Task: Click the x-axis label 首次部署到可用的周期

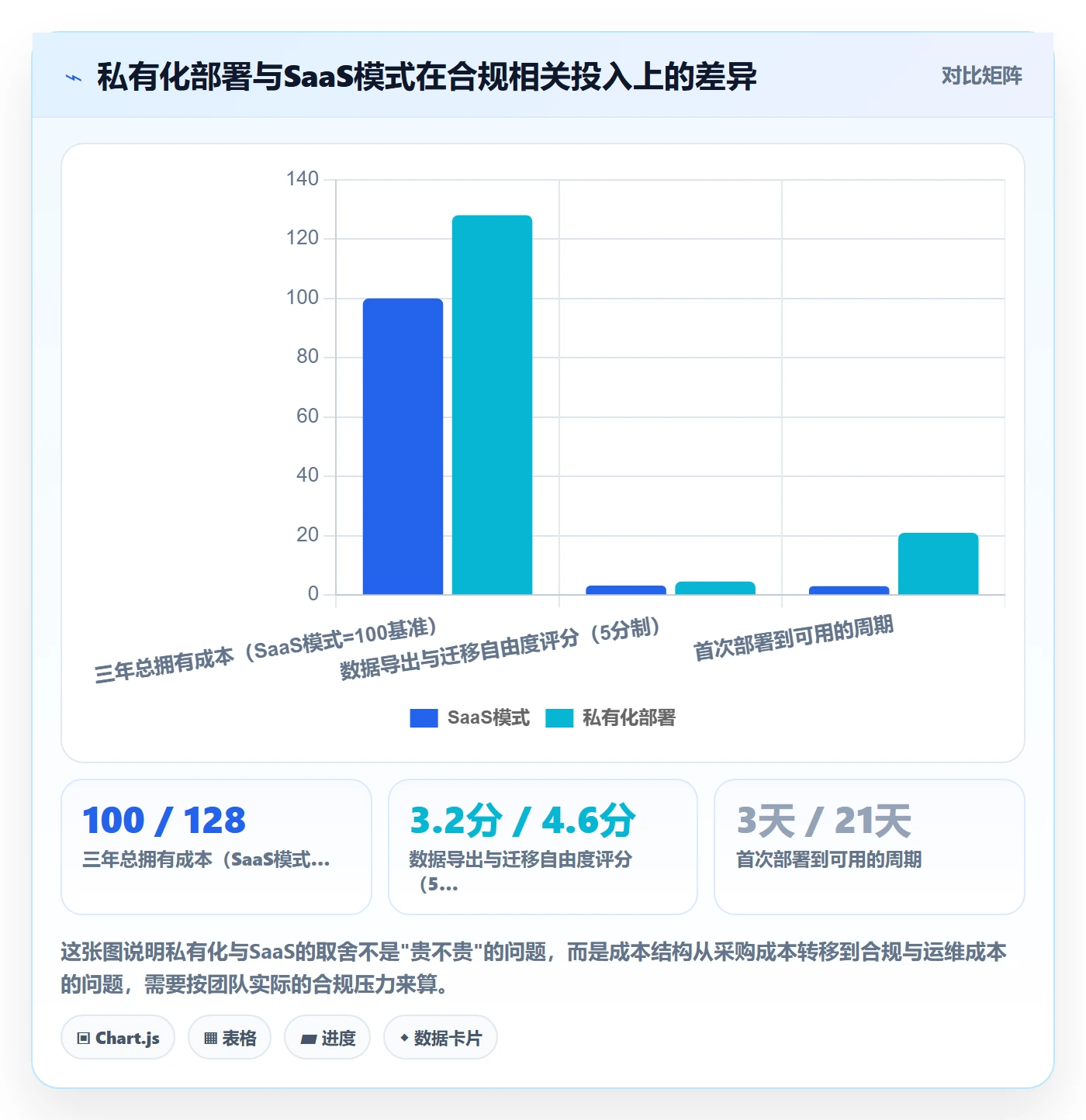Action: 793,638
